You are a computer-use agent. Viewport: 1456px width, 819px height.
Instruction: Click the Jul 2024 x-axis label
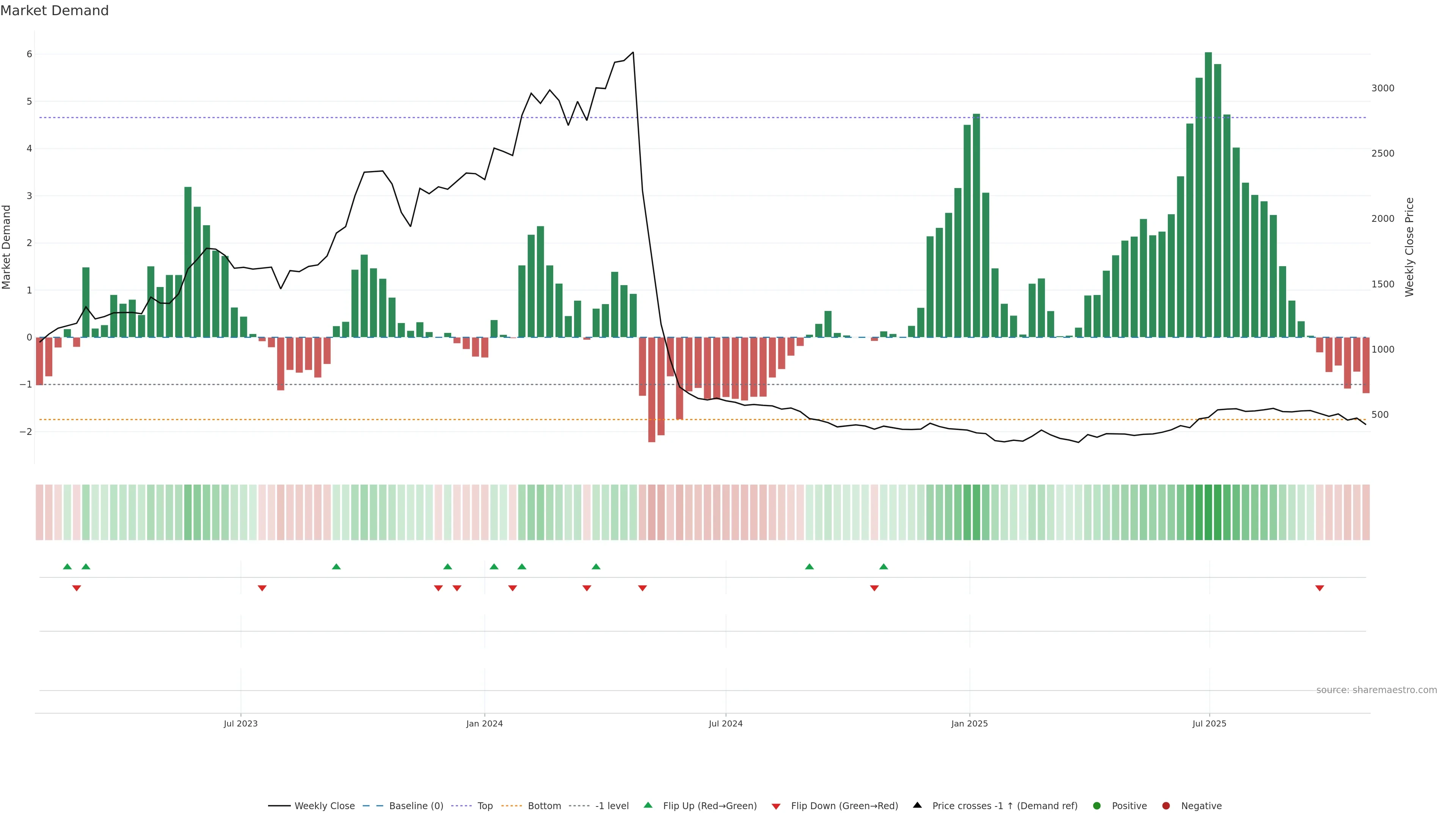[726, 723]
